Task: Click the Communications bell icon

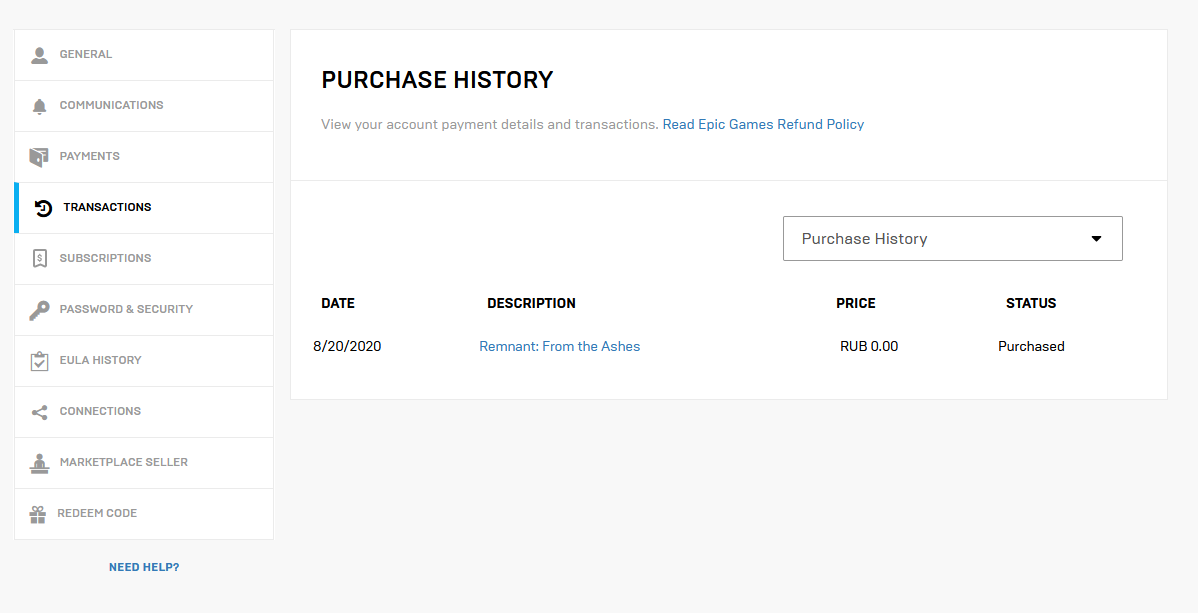Action: click(x=40, y=106)
